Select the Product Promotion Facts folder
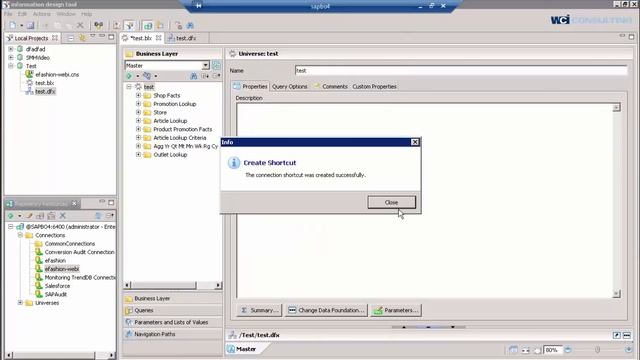 182,129
